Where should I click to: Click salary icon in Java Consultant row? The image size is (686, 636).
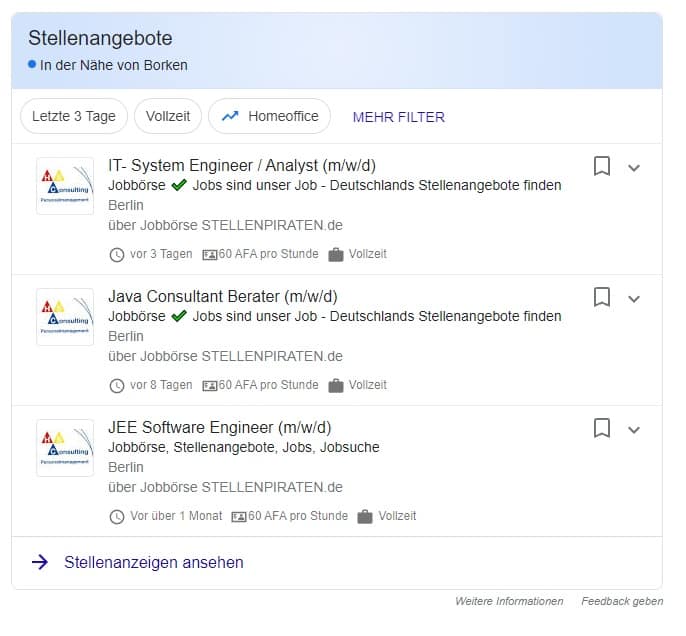click(210, 386)
